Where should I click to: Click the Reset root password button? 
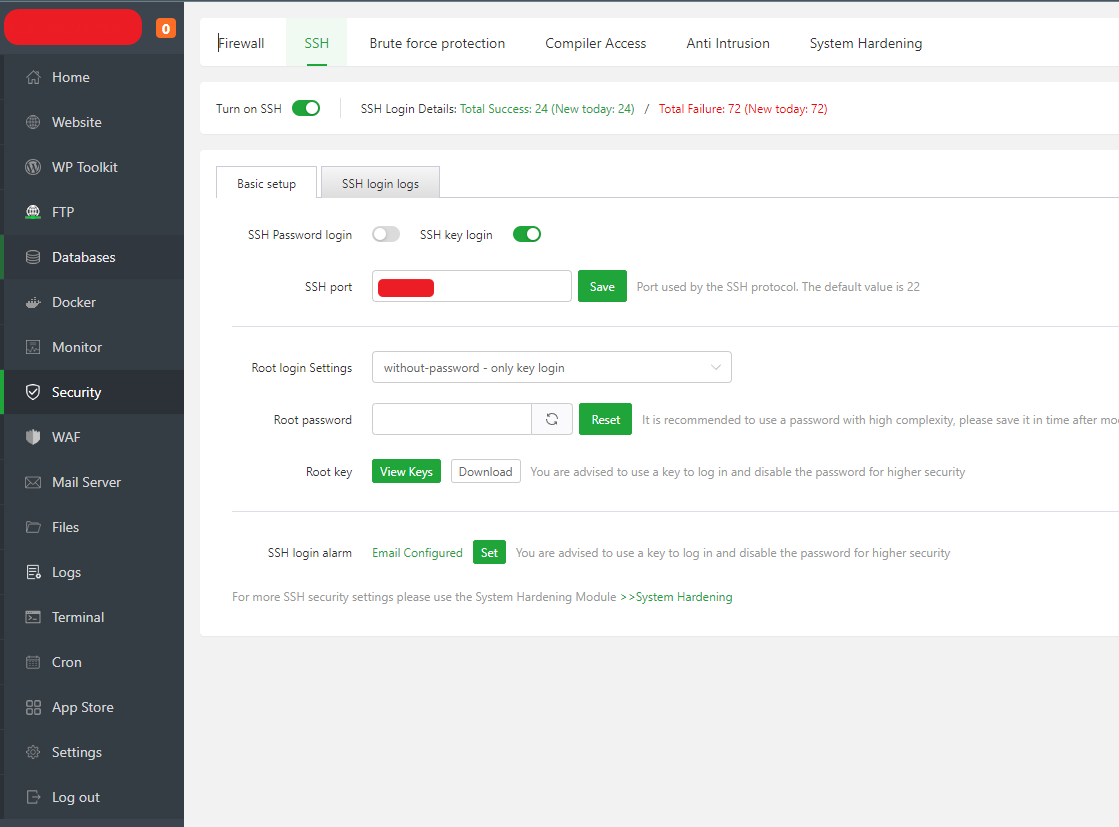[605, 420]
